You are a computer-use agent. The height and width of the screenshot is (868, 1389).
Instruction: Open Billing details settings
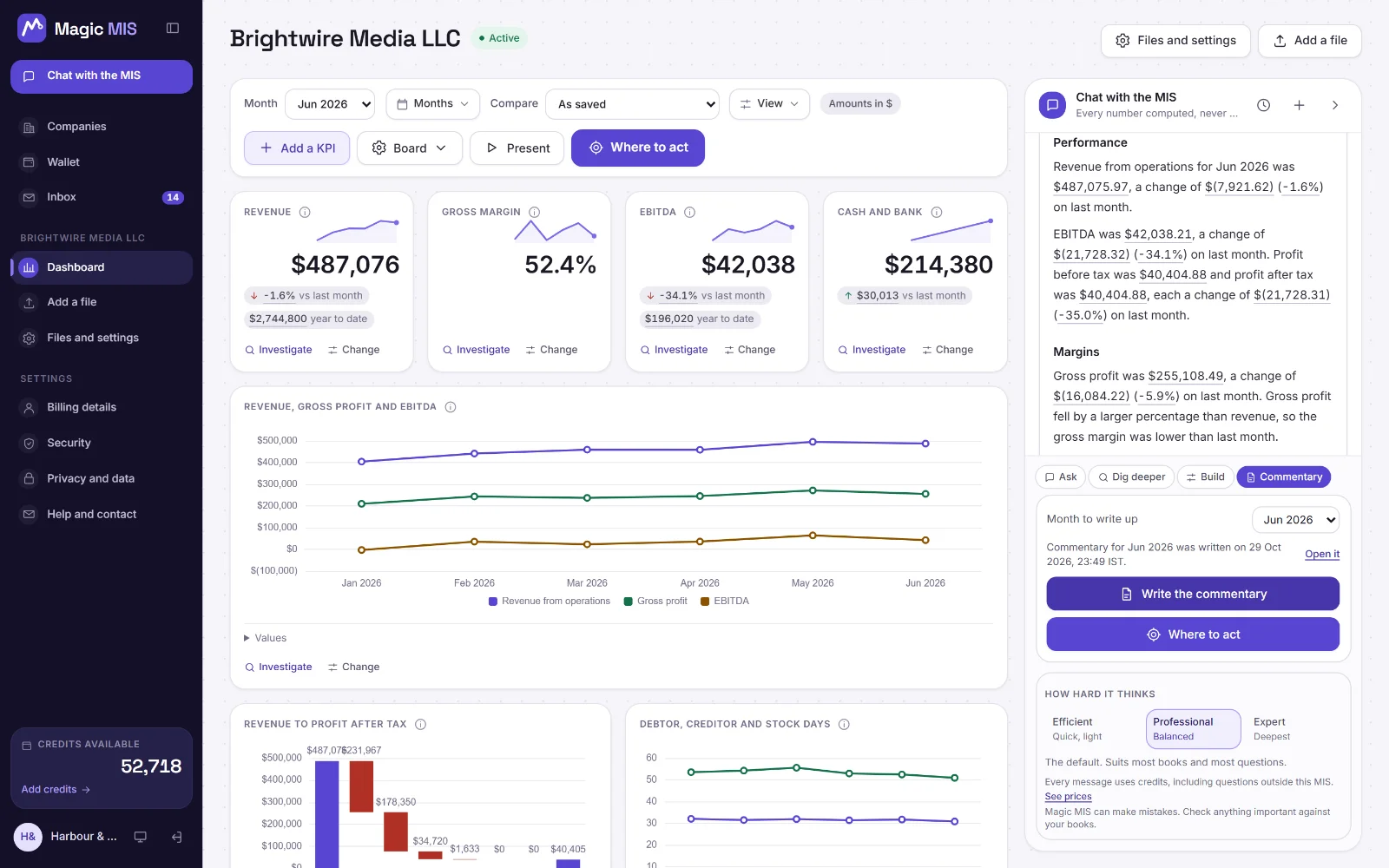pos(102,407)
